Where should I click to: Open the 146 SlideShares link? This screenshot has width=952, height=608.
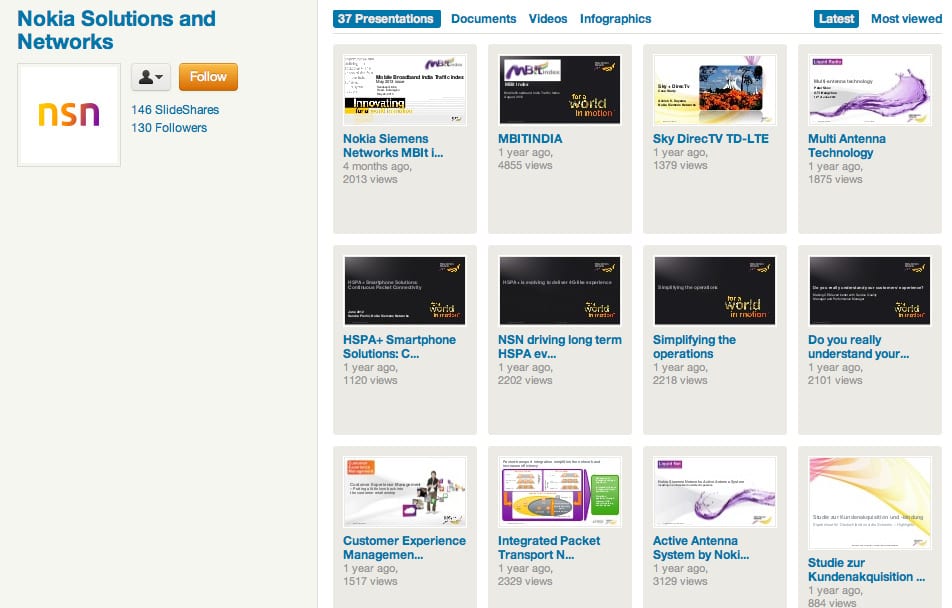click(x=175, y=110)
